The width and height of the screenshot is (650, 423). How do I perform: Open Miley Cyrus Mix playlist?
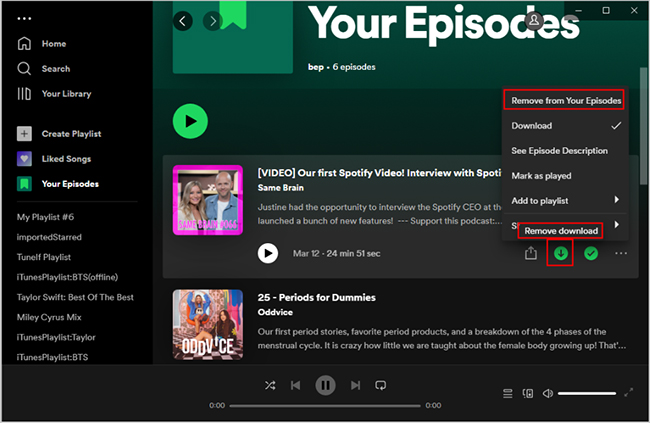49,317
